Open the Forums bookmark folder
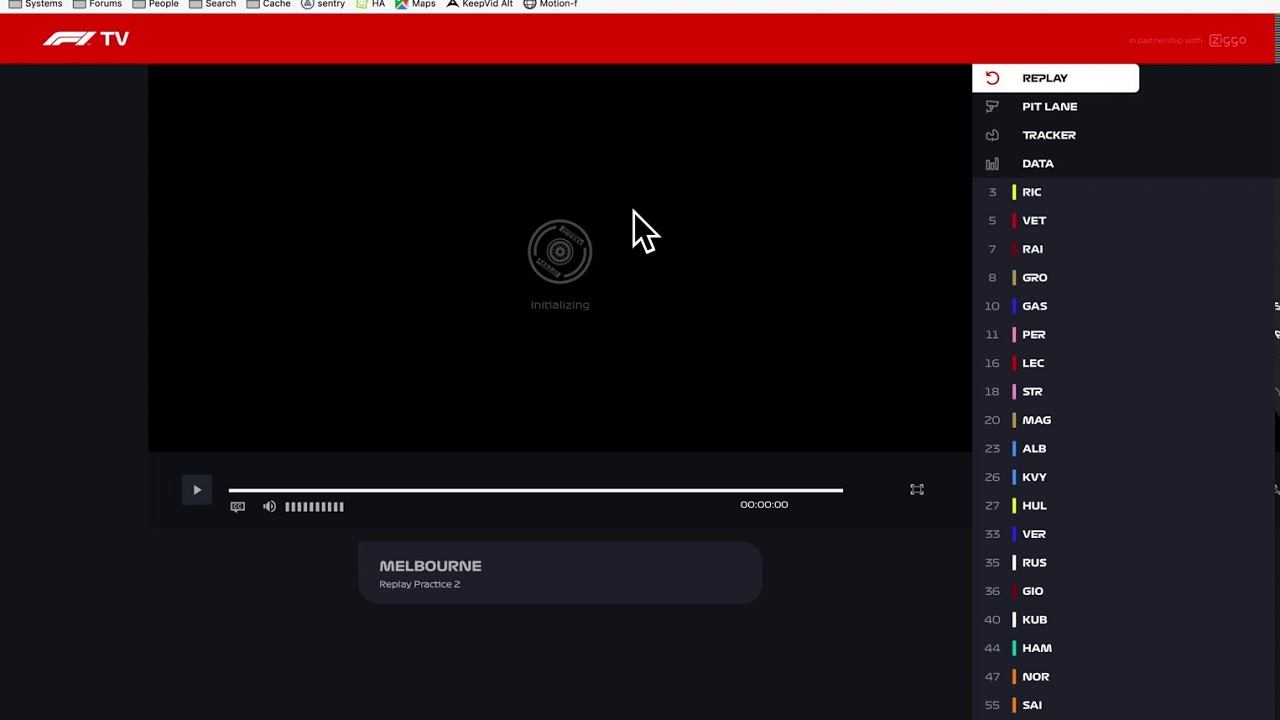This screenshot has height=720, width=1280. pyautogui.click(x=97, y=4)
